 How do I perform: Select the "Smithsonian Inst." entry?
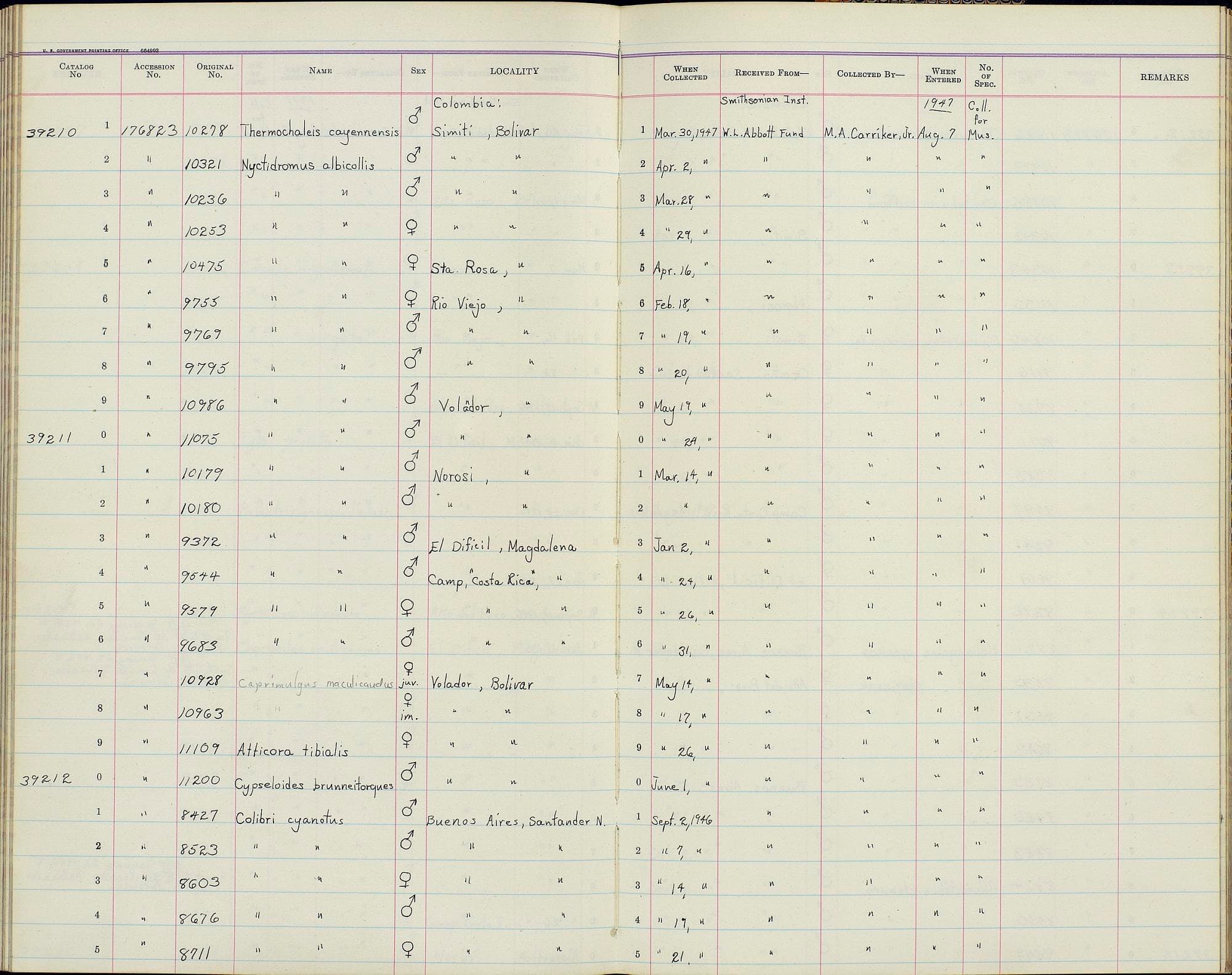tap(764, 100)
